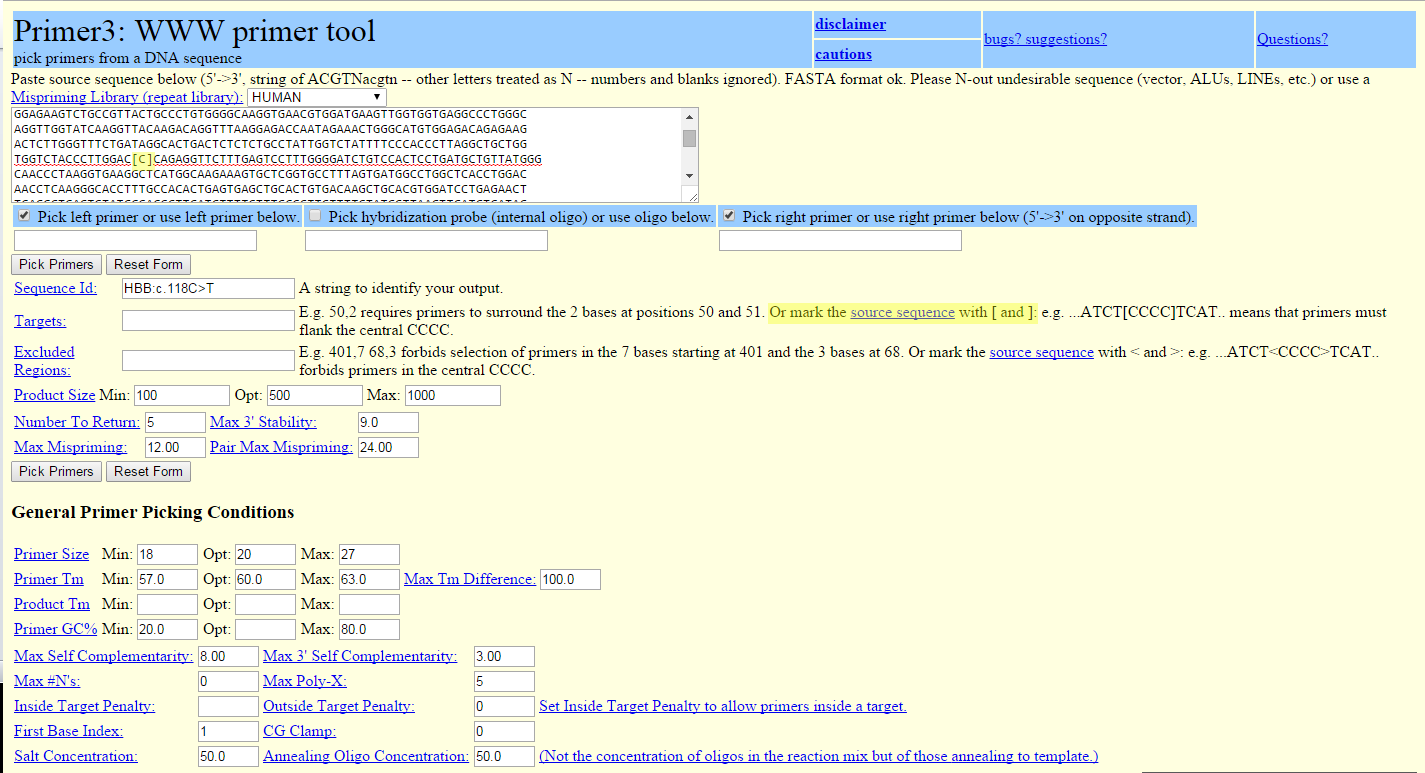Focus the Max Tm Difference field

coord(571,579)
